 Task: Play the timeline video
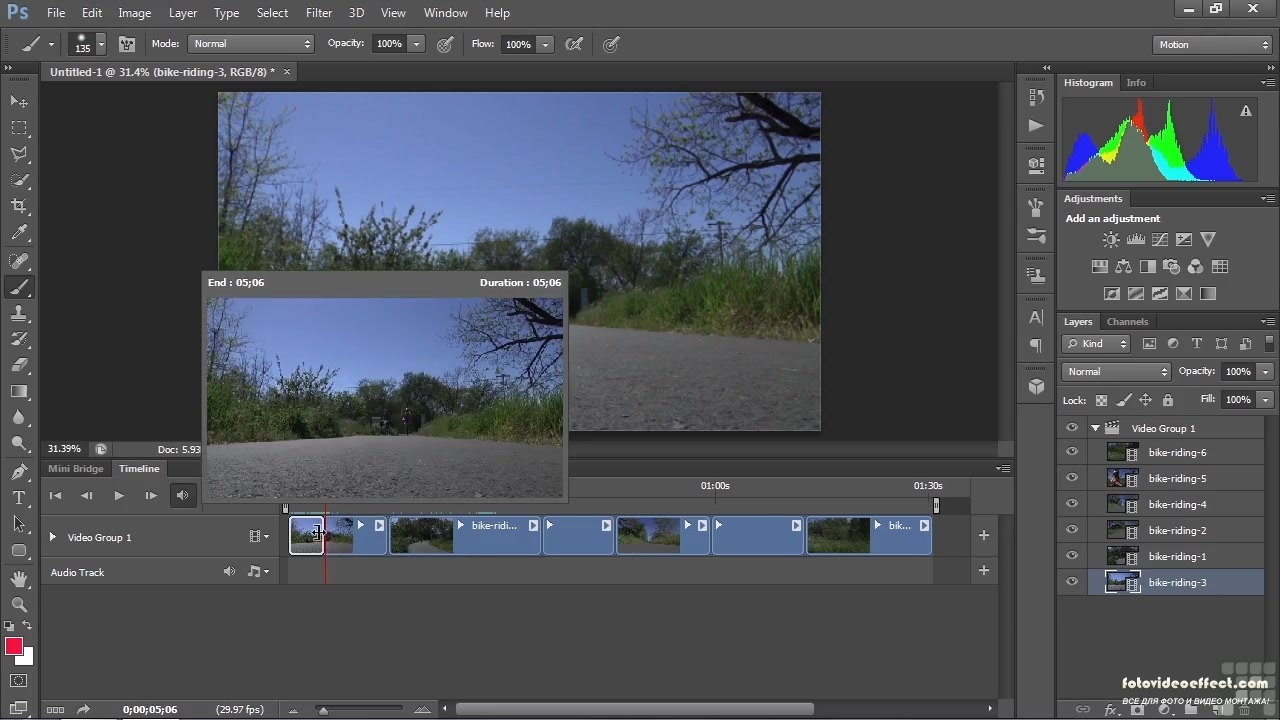[x=119, y=495]
